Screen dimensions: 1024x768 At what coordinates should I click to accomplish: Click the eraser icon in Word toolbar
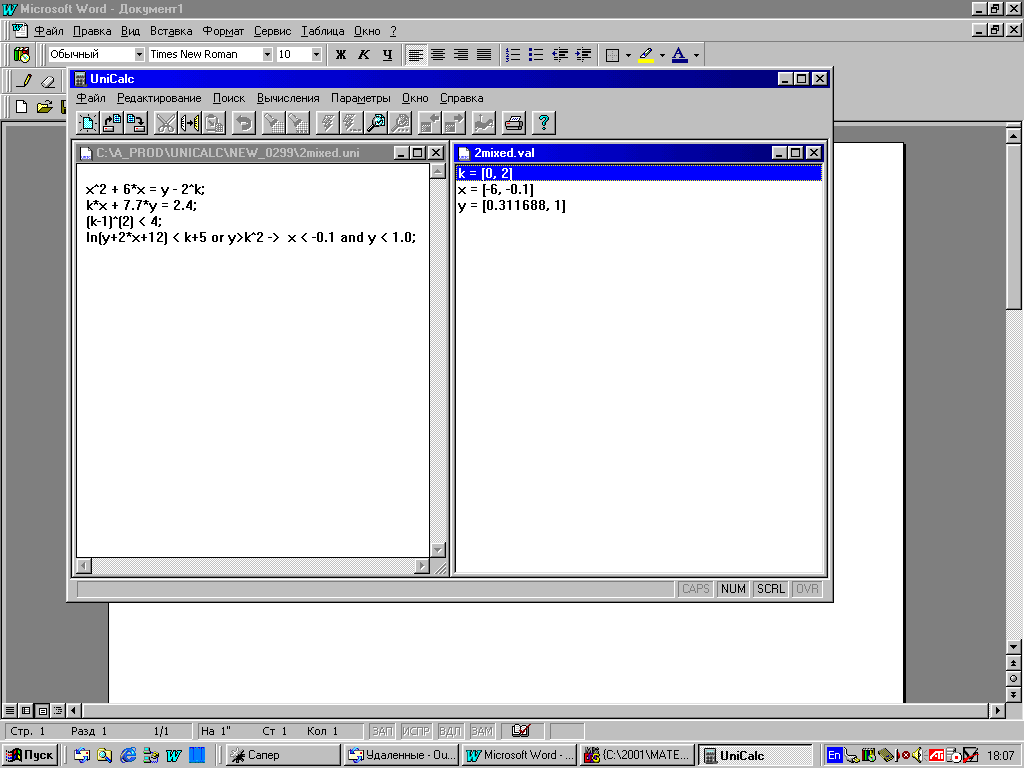[48, 81]
